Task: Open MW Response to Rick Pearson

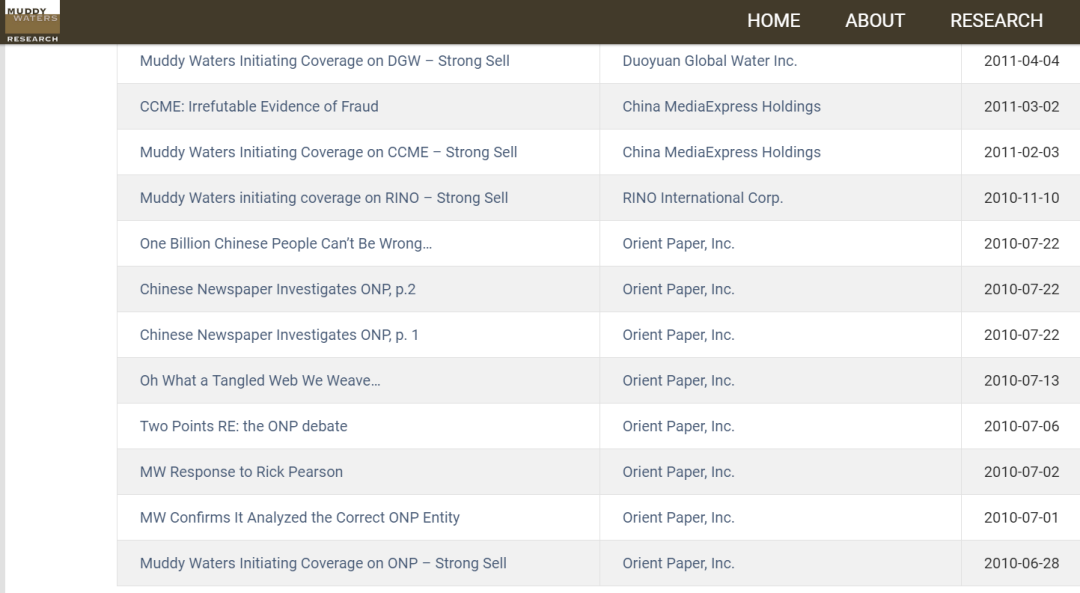Action: click(x=241, y=472)
